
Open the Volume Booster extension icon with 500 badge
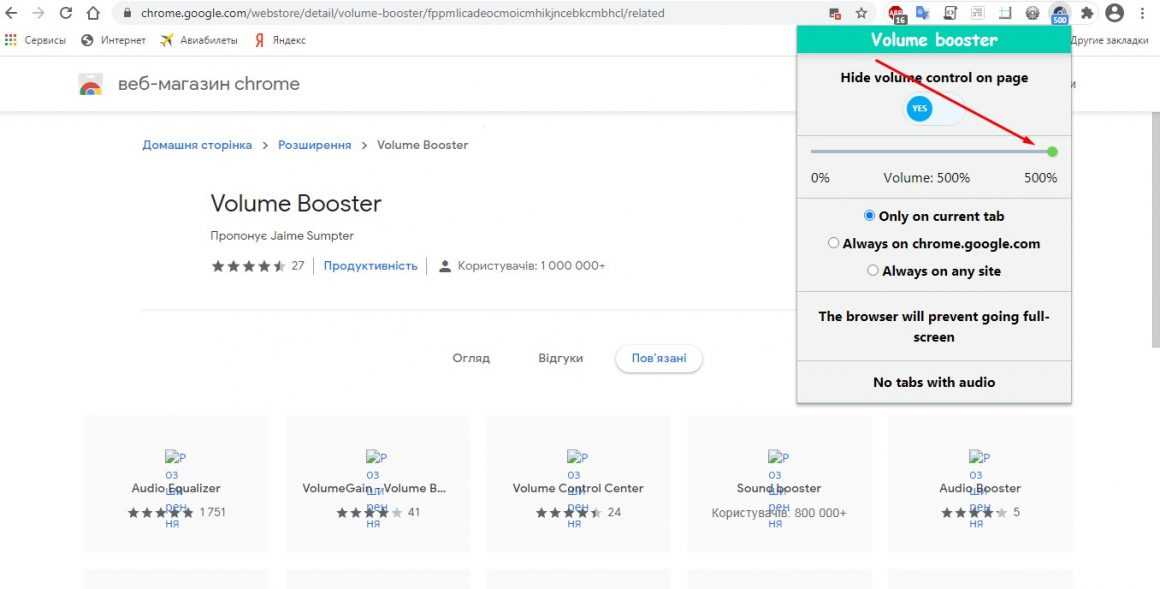1059,13
